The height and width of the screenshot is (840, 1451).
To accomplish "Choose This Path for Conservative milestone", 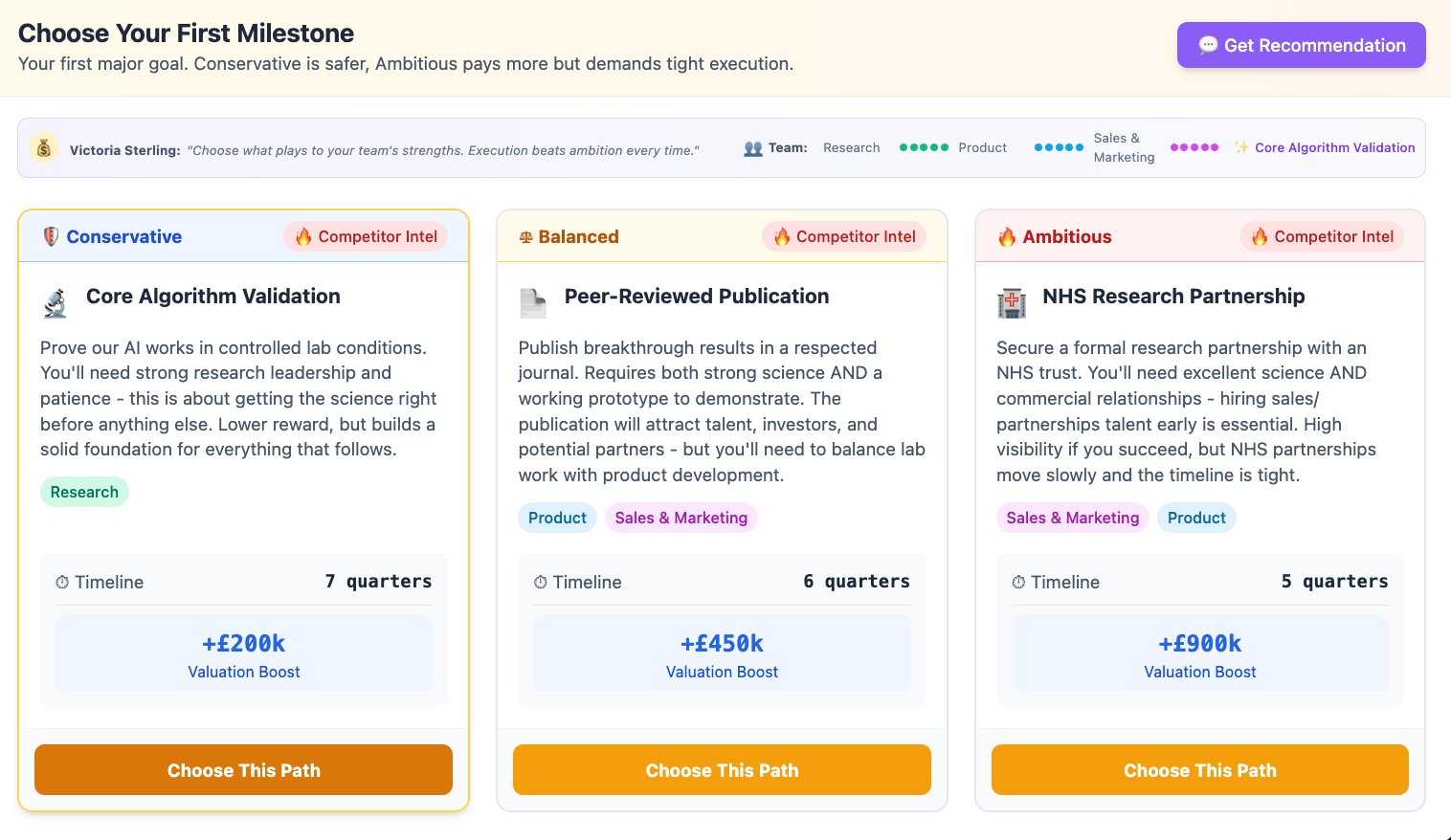I will pyautogui.click(x=243, y=770).
